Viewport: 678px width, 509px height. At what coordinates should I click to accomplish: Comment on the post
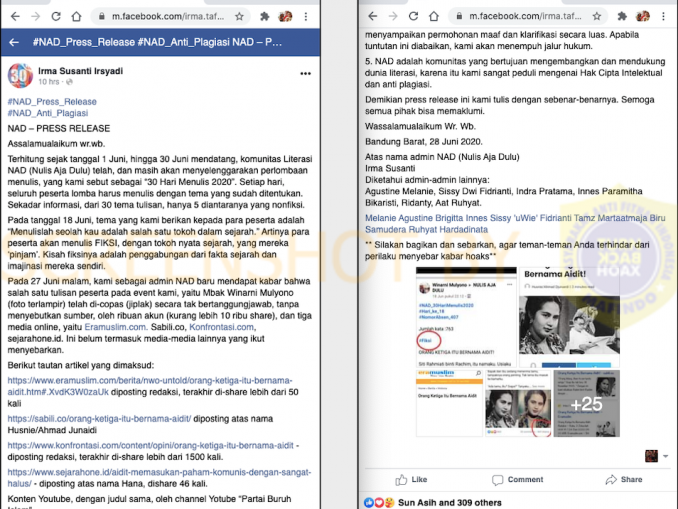518,480
